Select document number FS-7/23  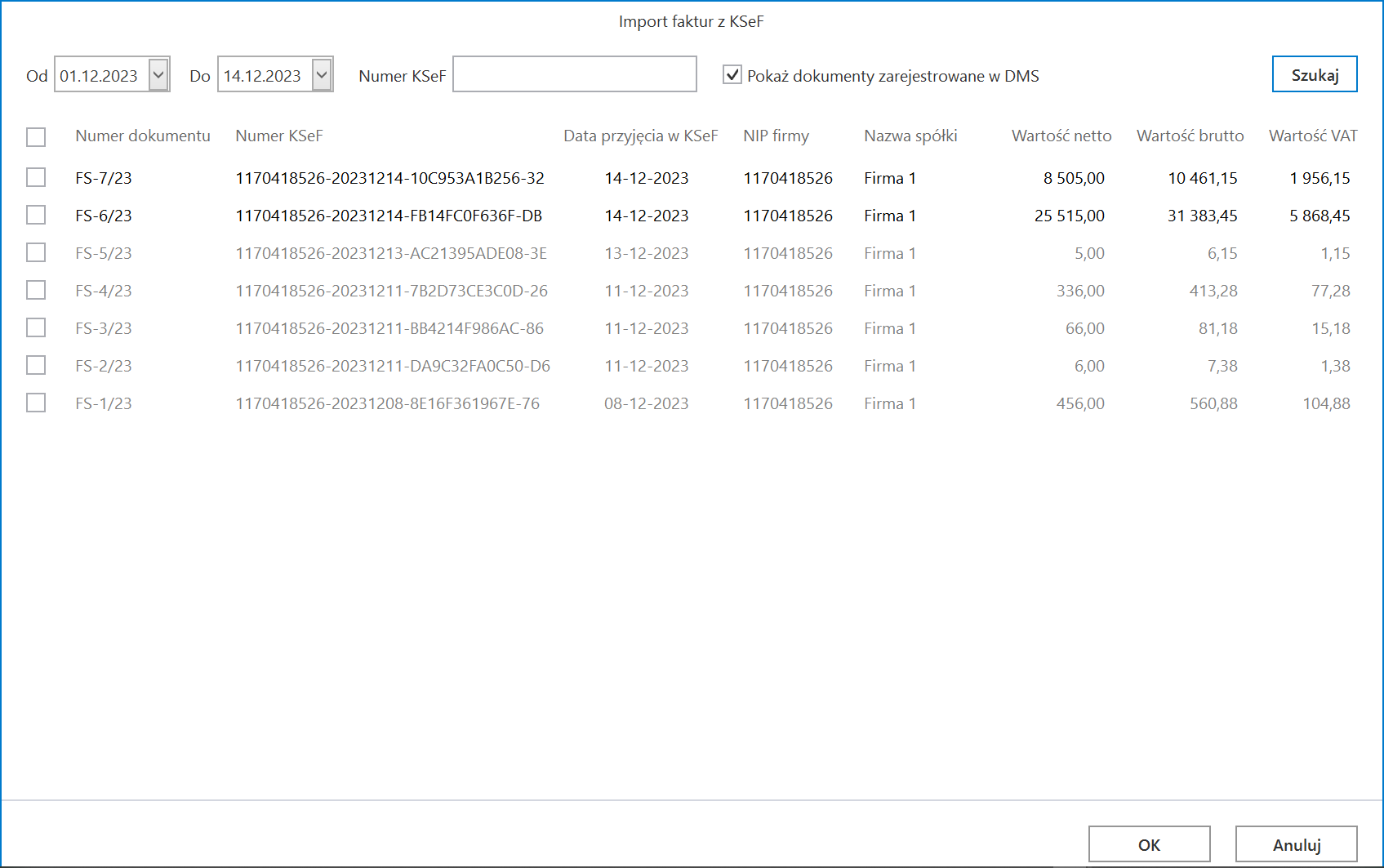[104, 178]
